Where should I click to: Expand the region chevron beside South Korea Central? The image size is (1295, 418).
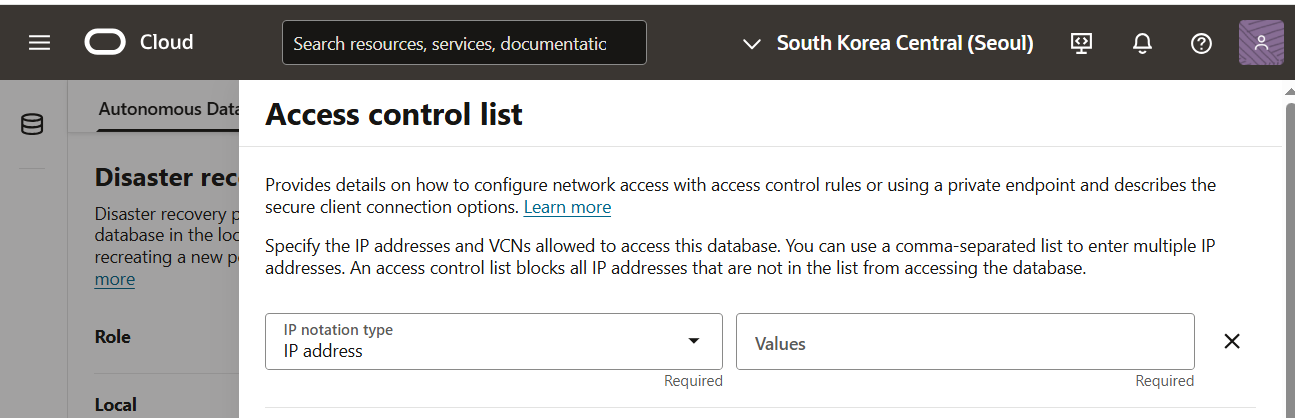[752, 44]
